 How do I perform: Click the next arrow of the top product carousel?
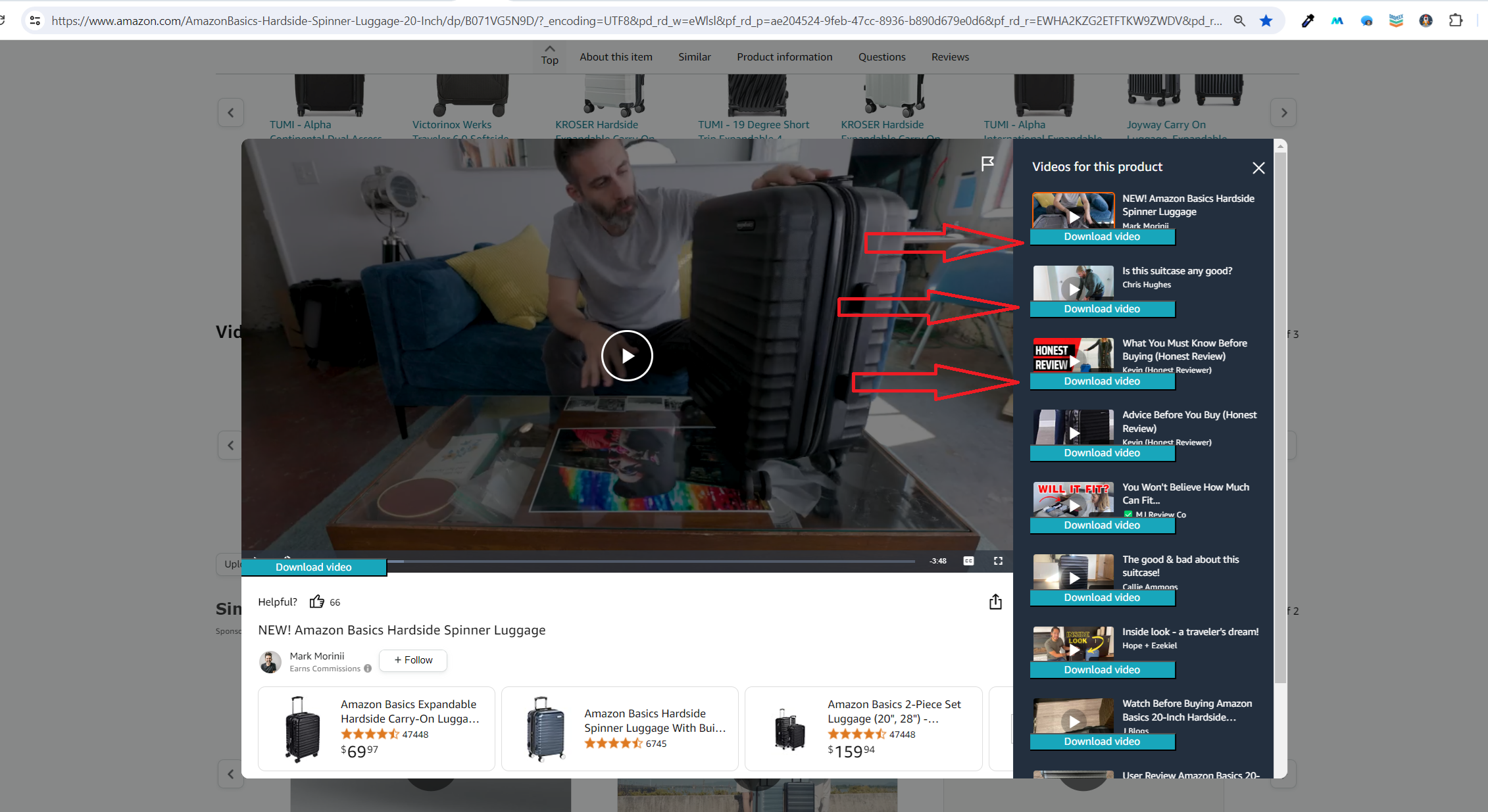tap(1283, 112)
